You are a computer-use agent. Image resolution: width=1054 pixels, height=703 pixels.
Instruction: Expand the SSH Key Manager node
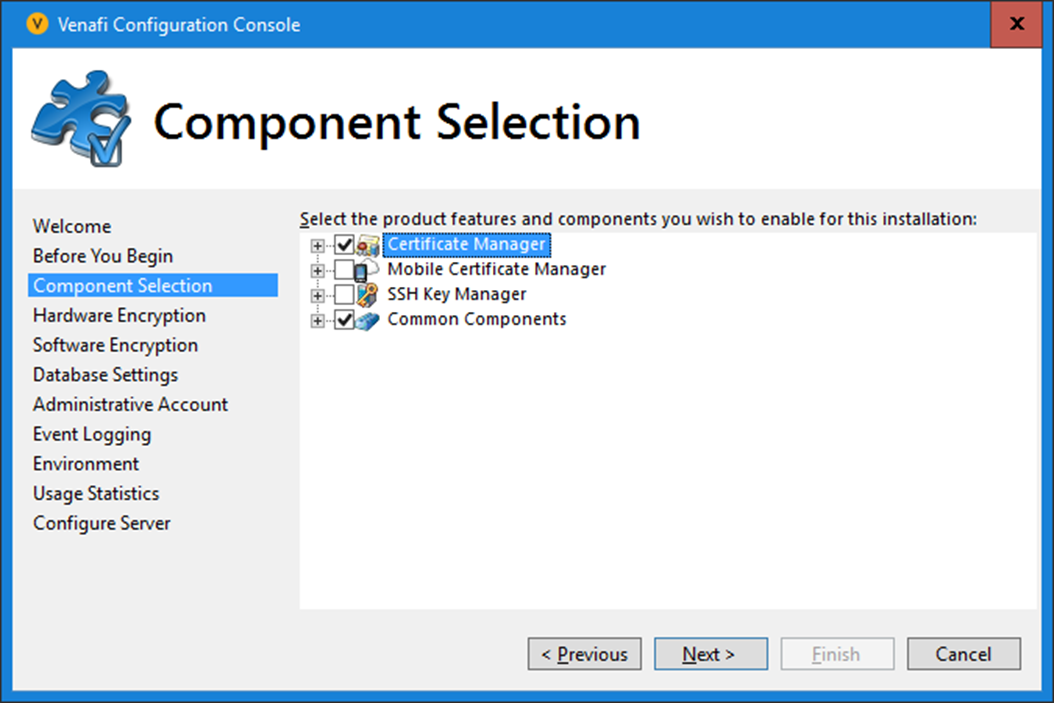tap(318, 295)
